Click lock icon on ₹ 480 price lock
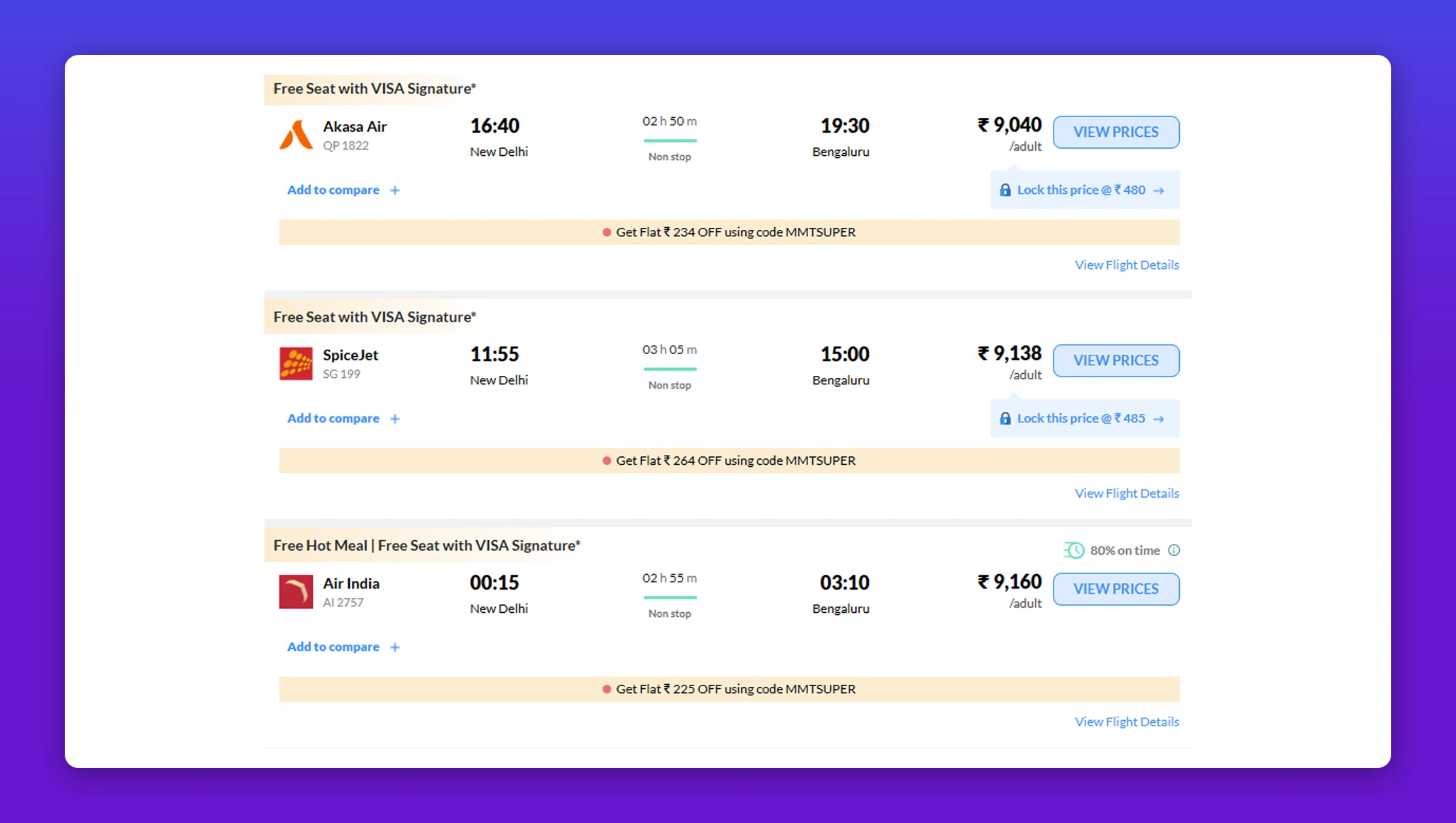 point(1005,190)
